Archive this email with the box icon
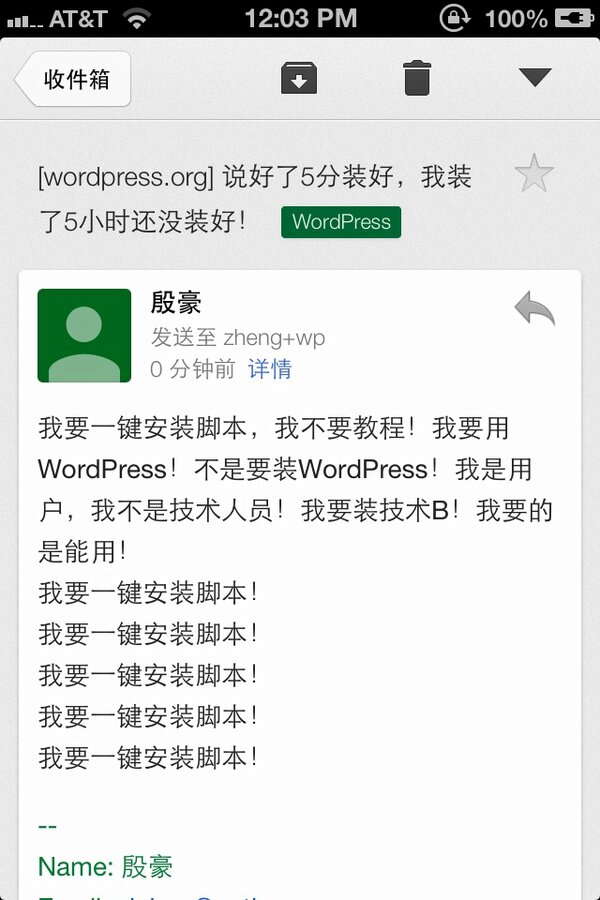Screen dimensions: 600x900 click(299, 78)
